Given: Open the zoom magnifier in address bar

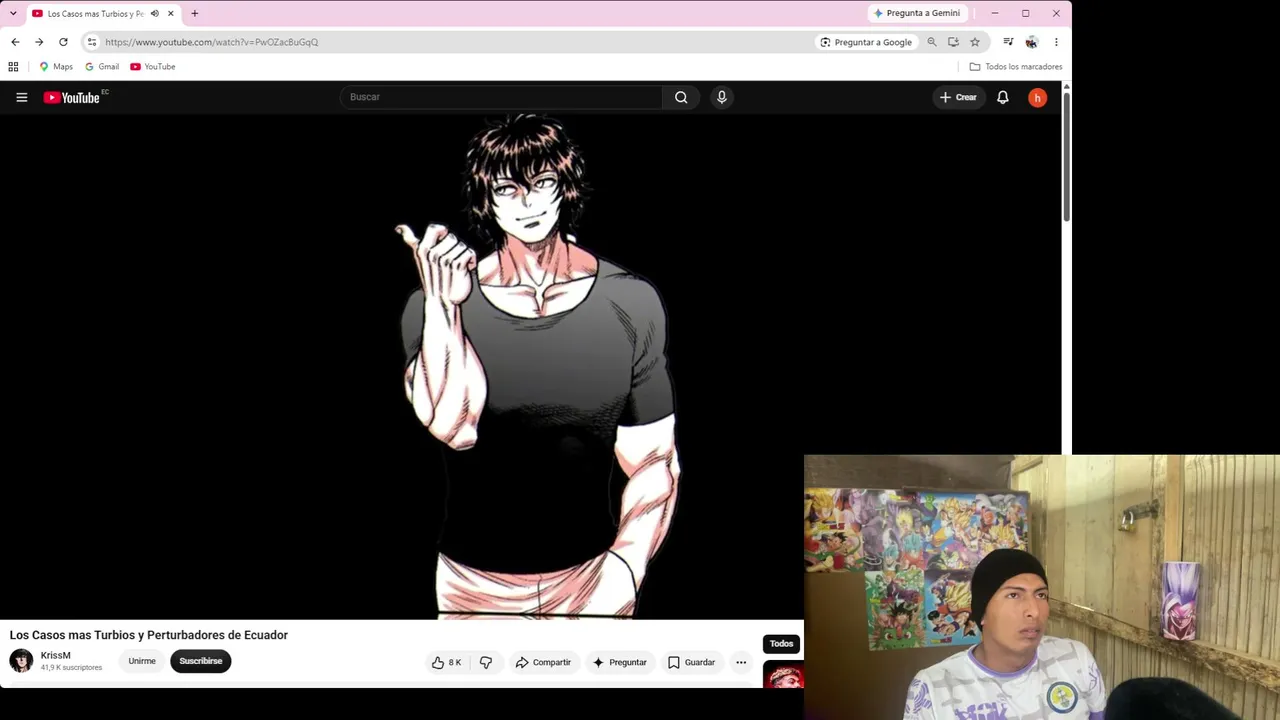Looking at the screenshot, I should (x=932, y=42).
